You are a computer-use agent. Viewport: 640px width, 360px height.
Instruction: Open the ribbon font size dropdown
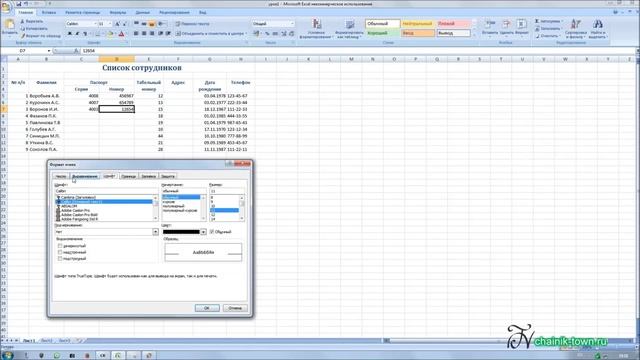pyautogui.click(x=110, y=24)
